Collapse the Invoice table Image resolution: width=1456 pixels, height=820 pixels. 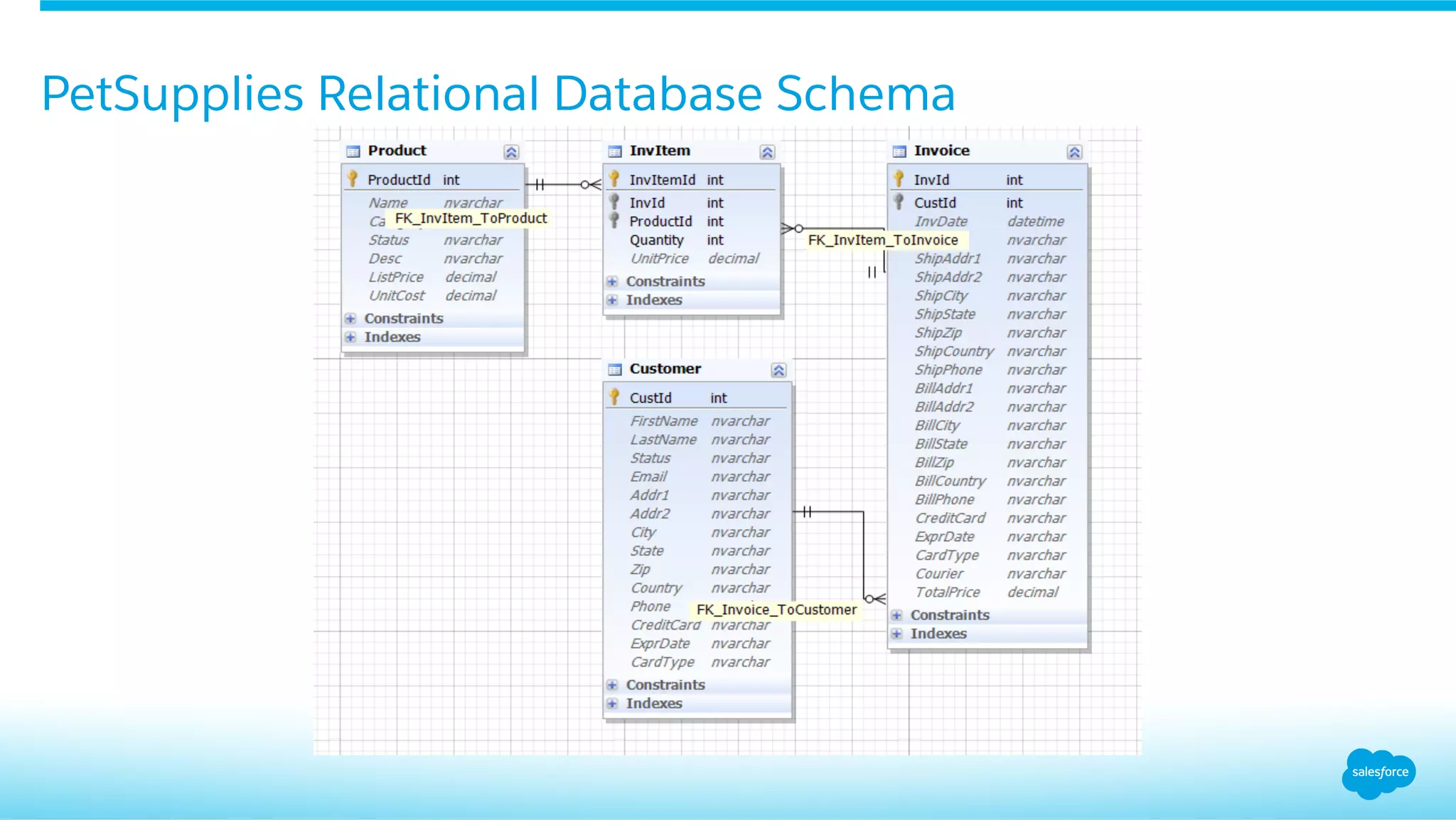pyautogui.click(x=1074, y=152)
